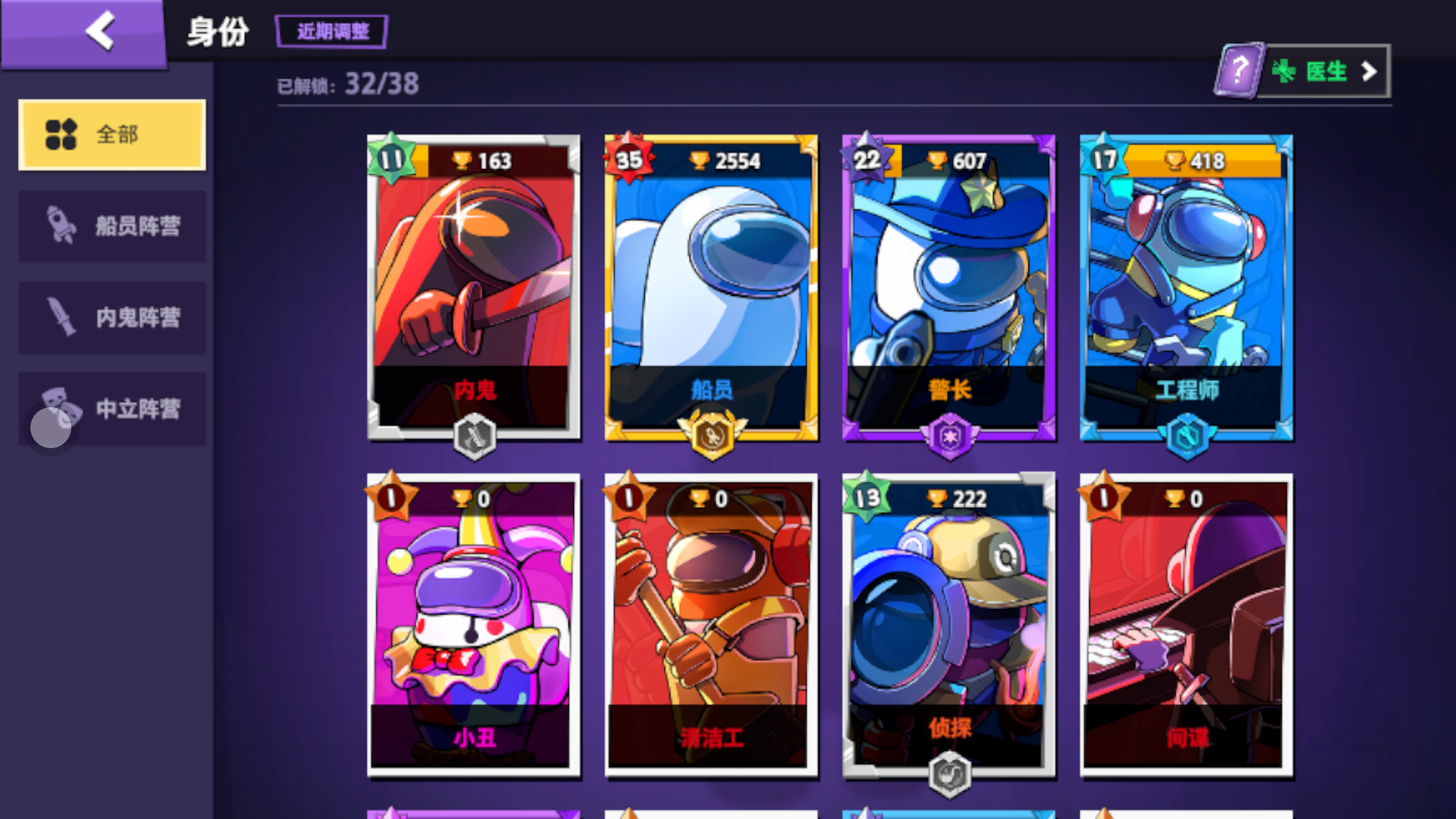Click the knife icon for 内鬼阵营

[x=61, y=316]
